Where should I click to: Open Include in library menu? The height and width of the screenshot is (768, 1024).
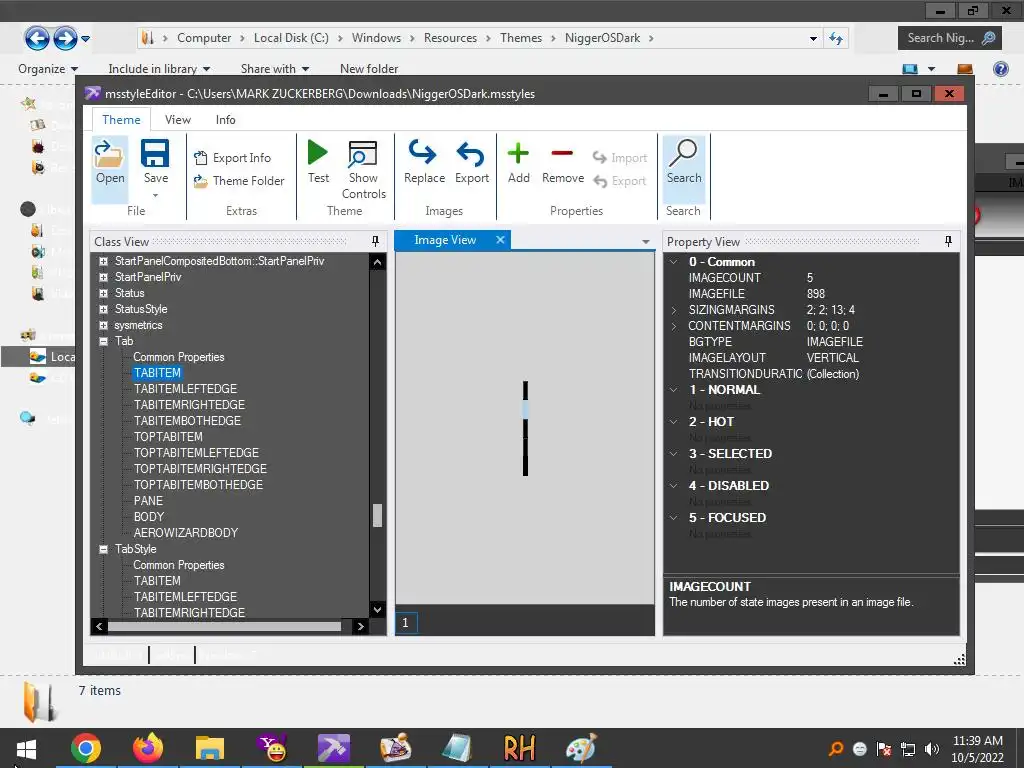(159, 69)
